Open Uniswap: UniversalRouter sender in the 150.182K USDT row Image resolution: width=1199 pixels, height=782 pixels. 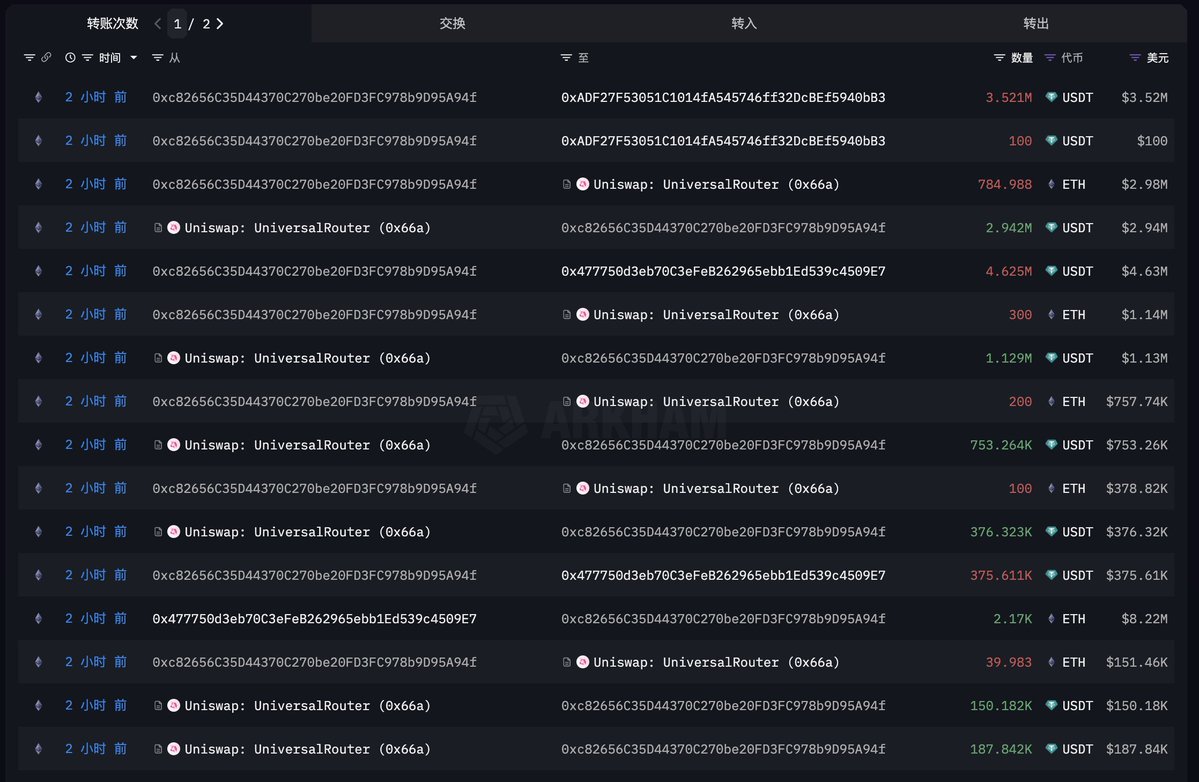[307, 706]
